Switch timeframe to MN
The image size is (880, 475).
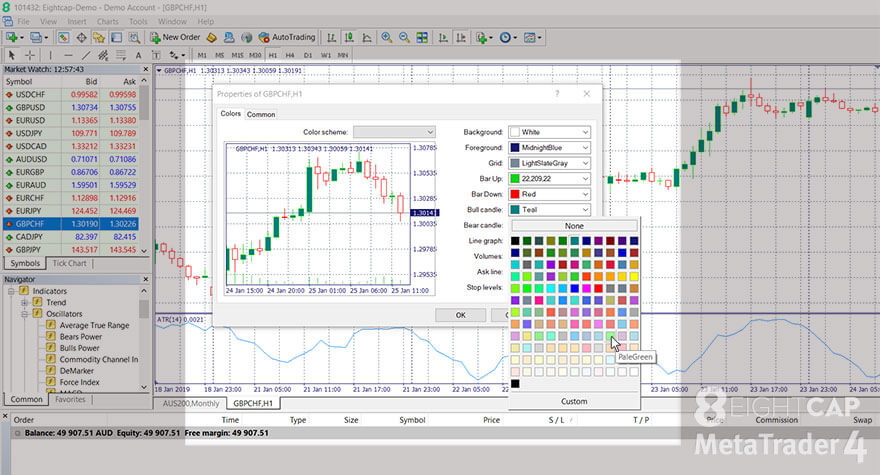[x=342, y=55]
